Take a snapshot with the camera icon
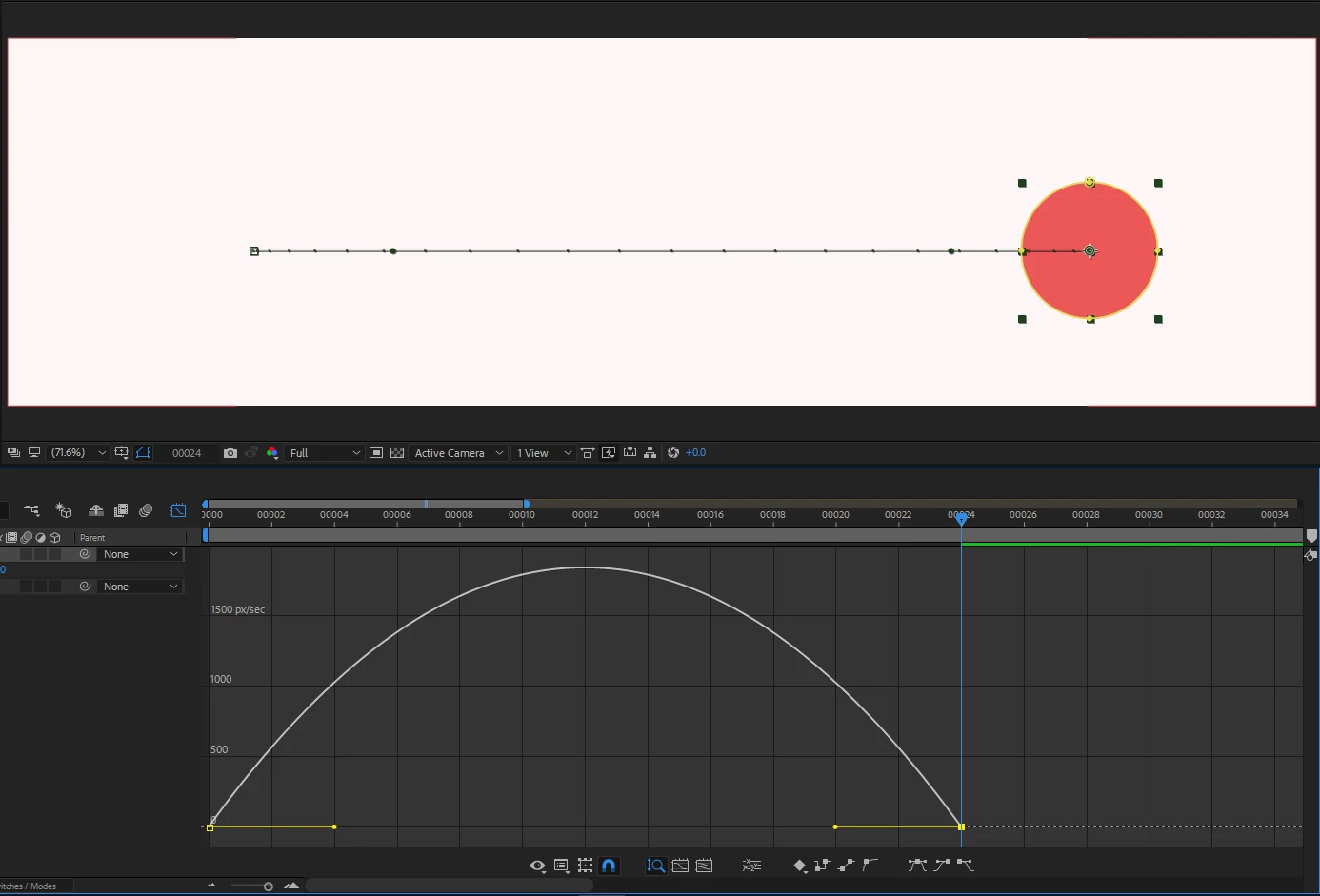 pyautogui.click(x=230, y=452)
